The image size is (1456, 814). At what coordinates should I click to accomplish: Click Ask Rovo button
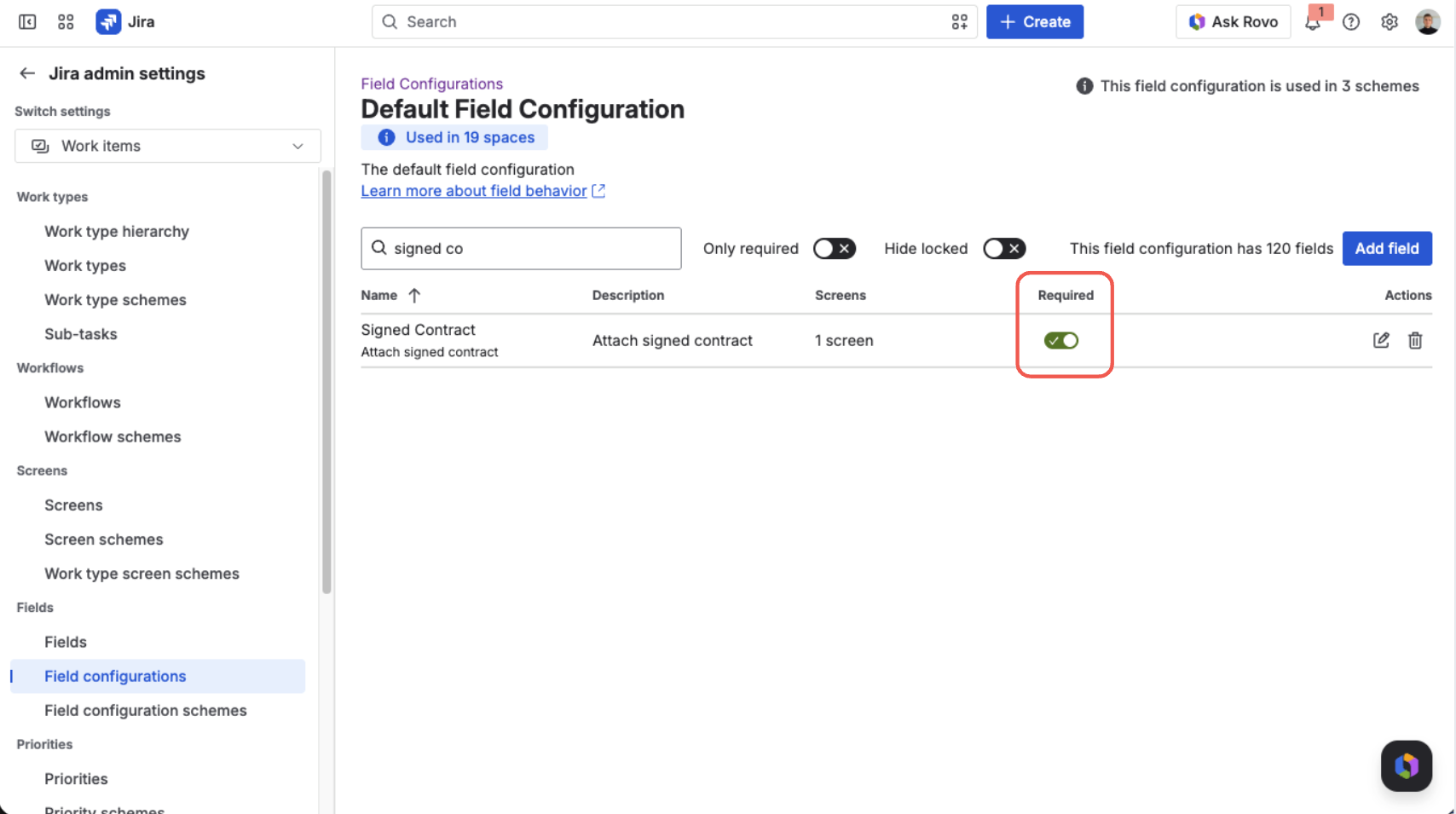[1234, 22]
